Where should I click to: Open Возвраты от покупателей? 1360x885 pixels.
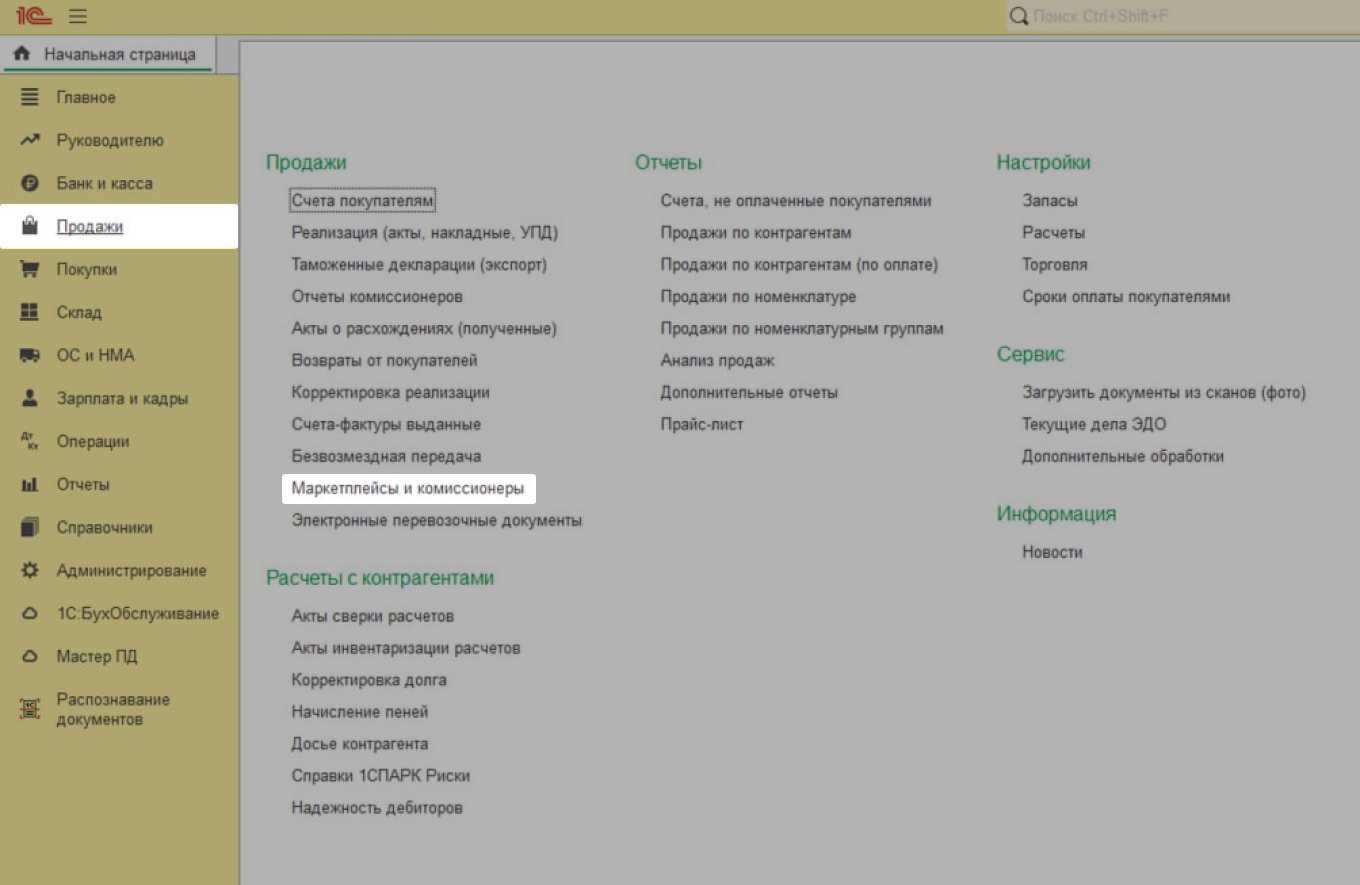pos(385,360)
